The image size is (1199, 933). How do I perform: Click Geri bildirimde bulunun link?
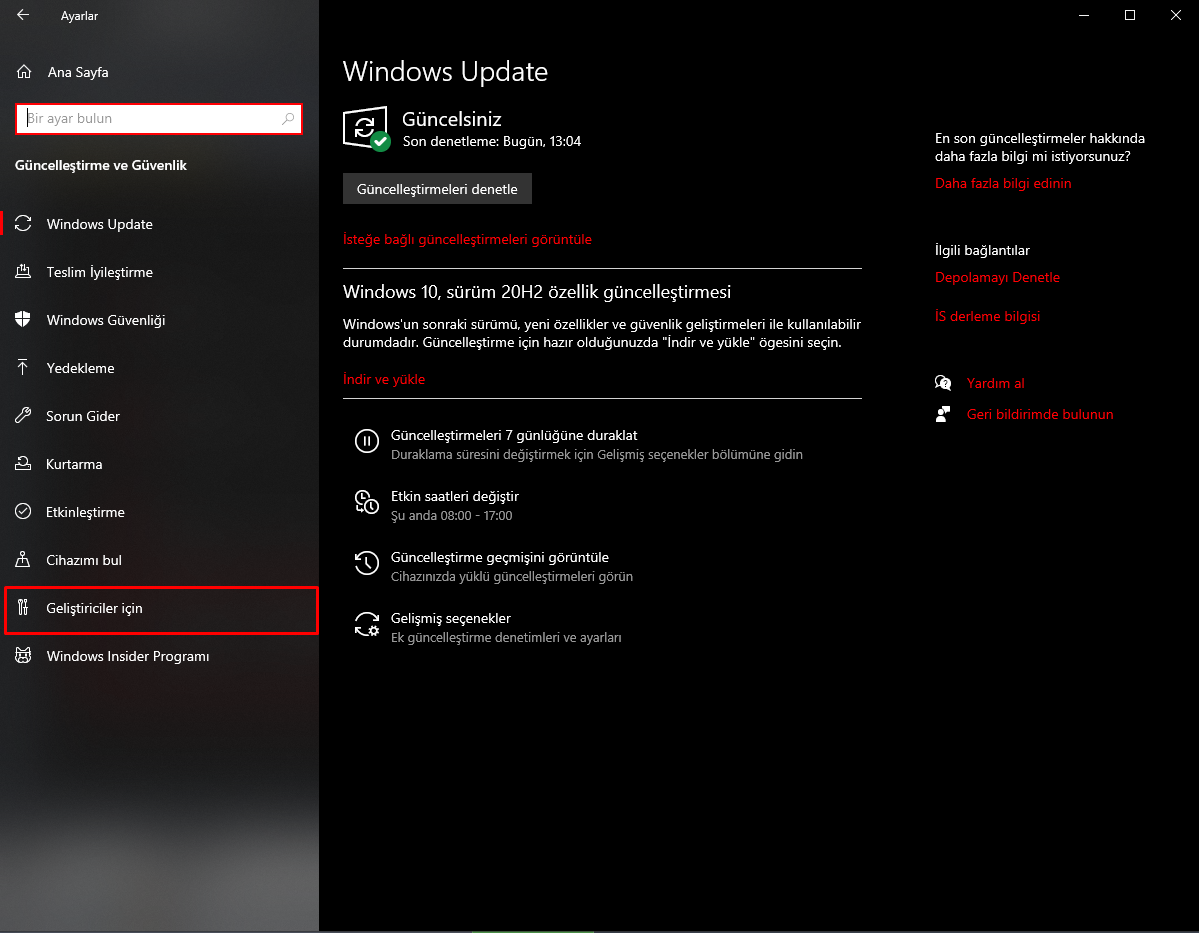(x=1040, y=414)
